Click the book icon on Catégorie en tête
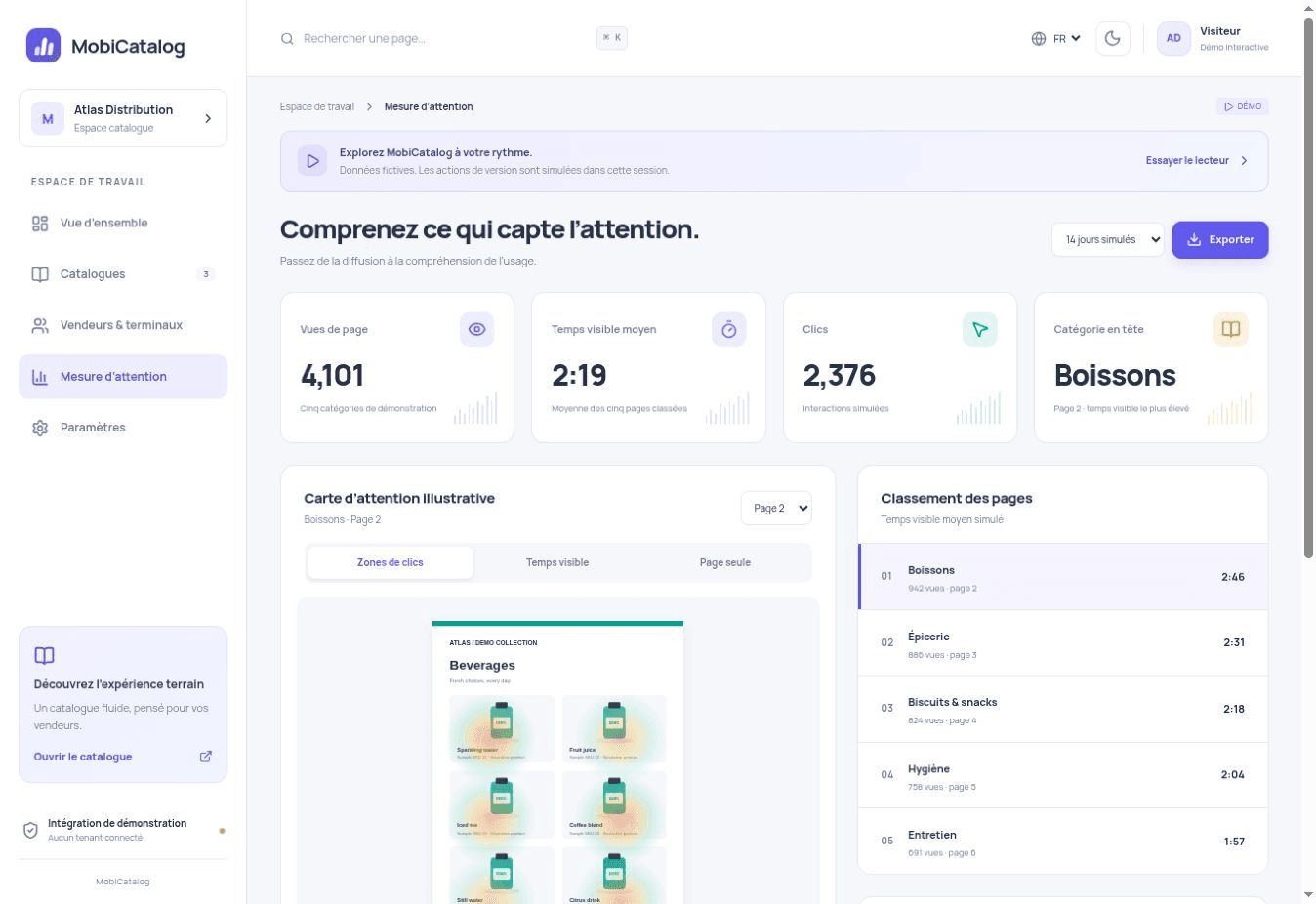Screen dimensions: 1316x904 point(1231,330)
